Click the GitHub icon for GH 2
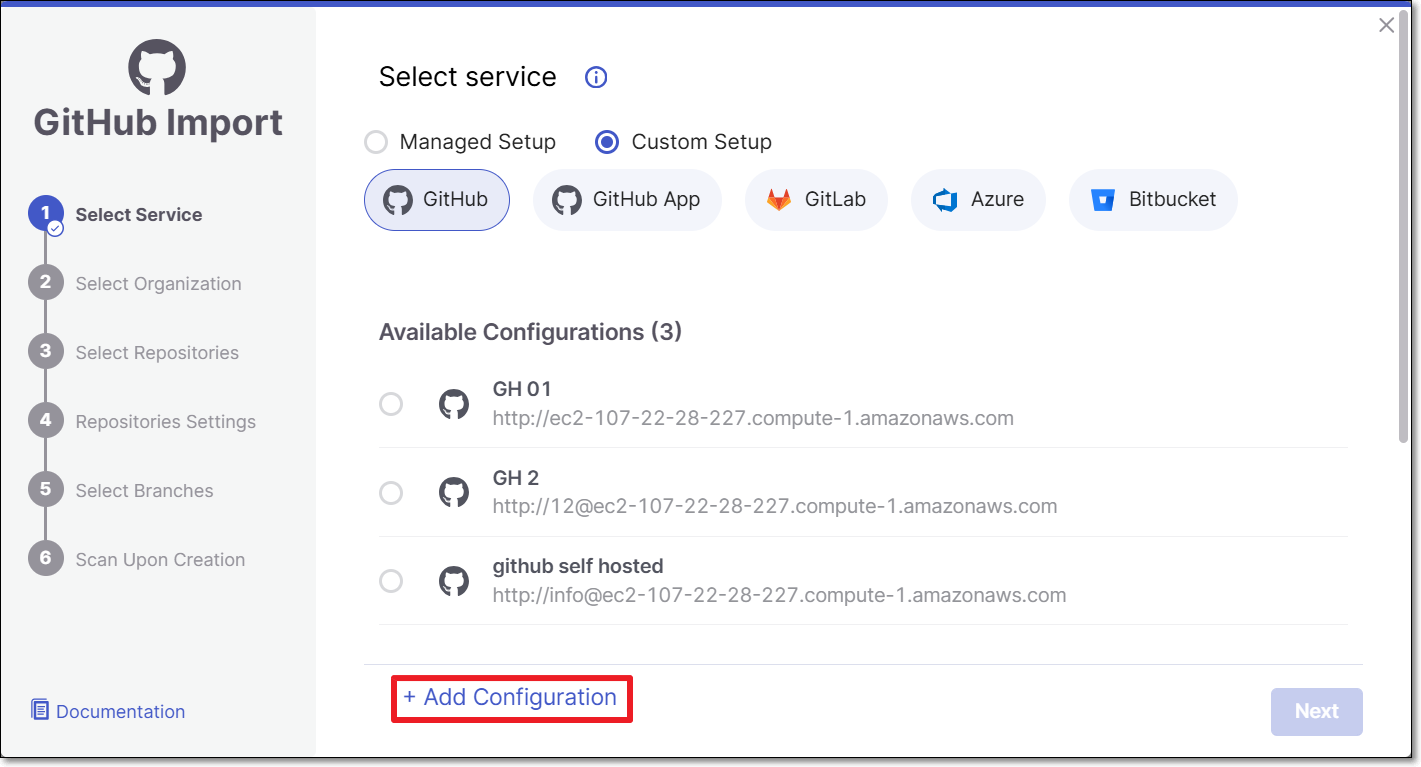 (x=454, y=493)
